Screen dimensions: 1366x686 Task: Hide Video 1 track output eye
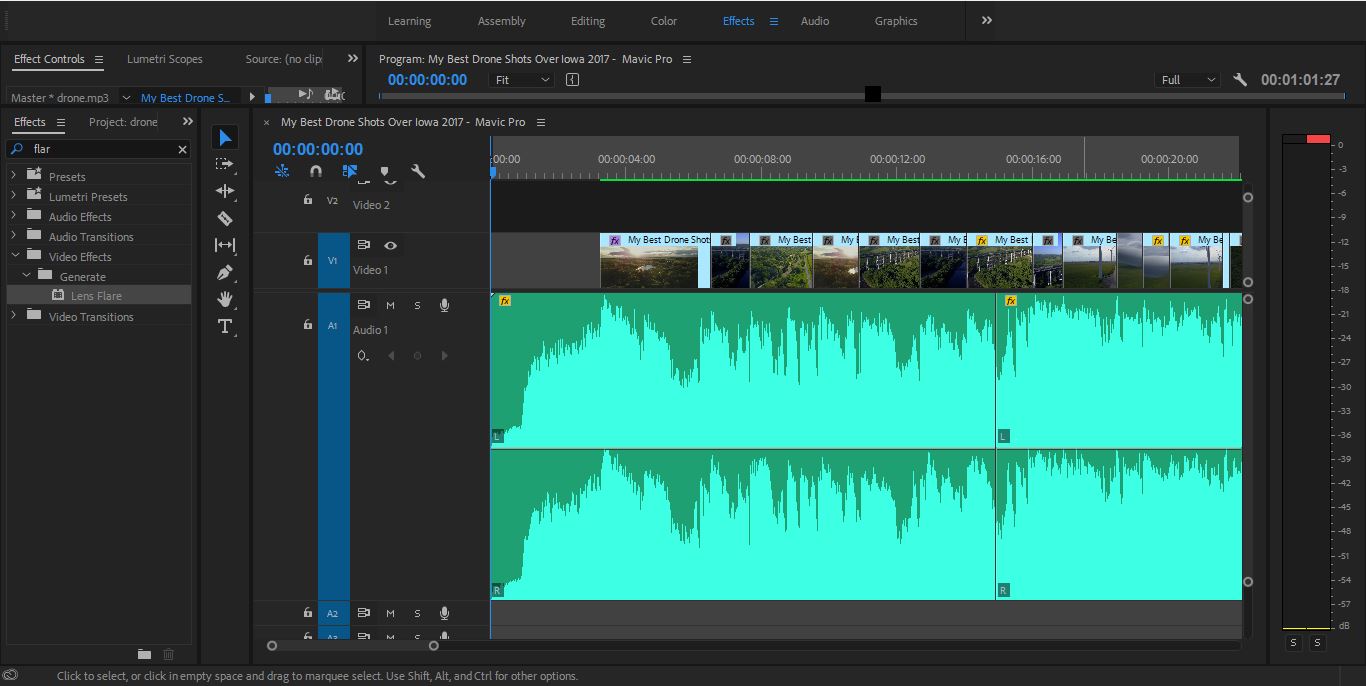[x=390, y=245]
